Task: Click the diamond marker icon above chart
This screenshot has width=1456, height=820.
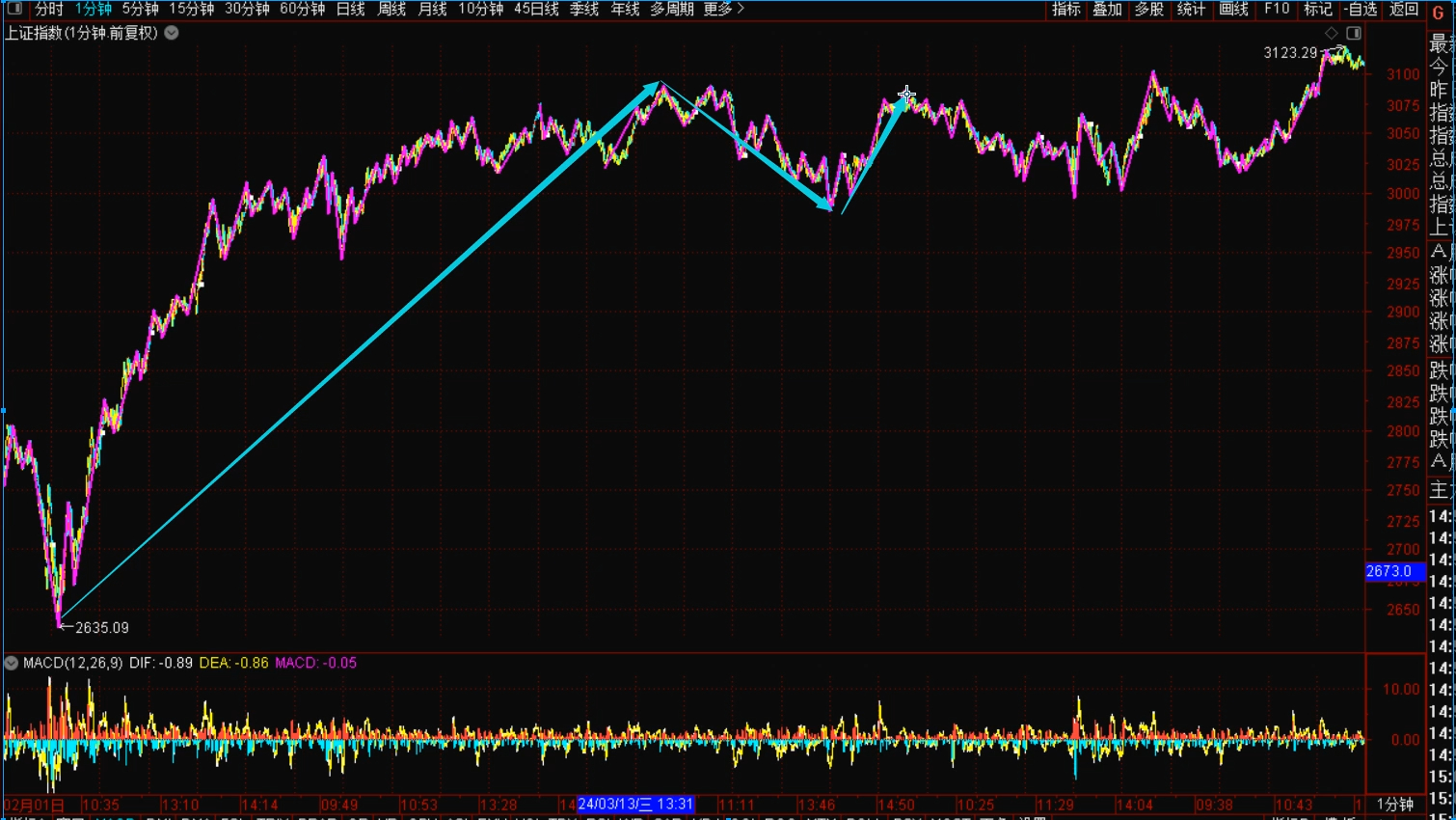Action: 1332,33
